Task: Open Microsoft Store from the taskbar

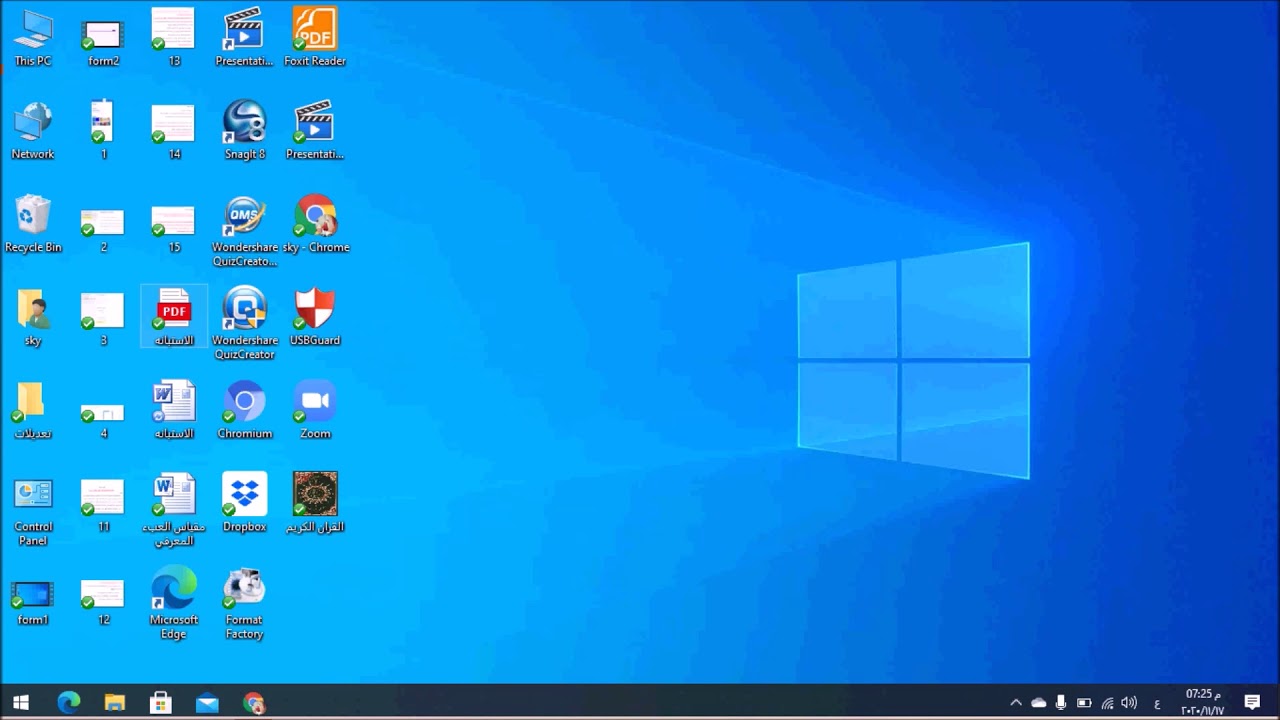Action: [x=160, y=702]
